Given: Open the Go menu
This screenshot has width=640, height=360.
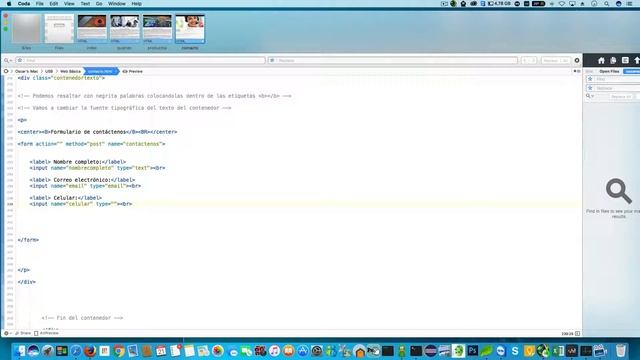Looking at the screenshot, I should click(99, 4).
